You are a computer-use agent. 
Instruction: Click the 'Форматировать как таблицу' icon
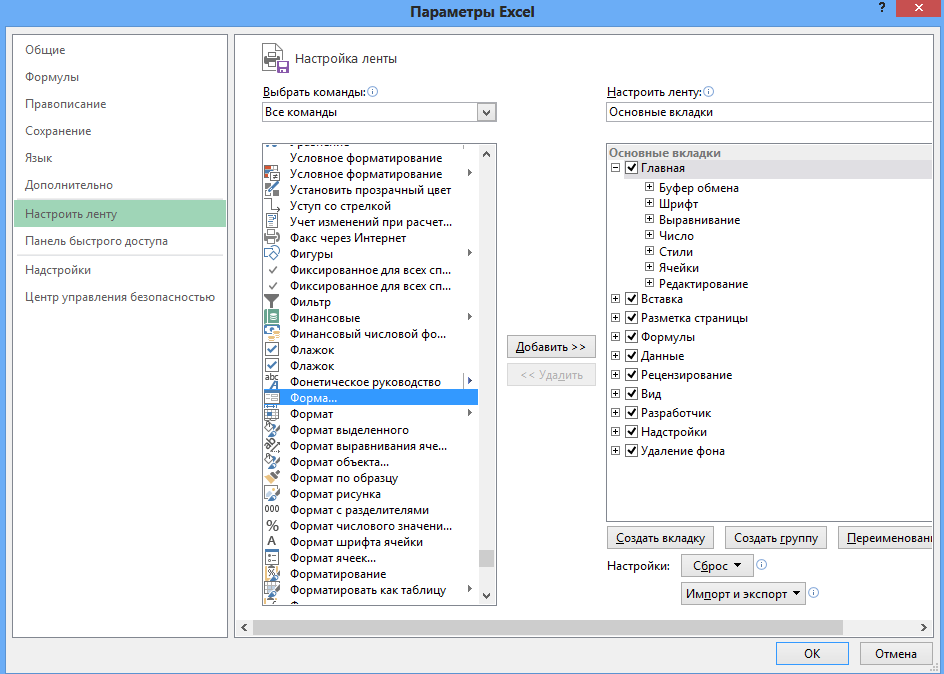click(x=272, y=590)
